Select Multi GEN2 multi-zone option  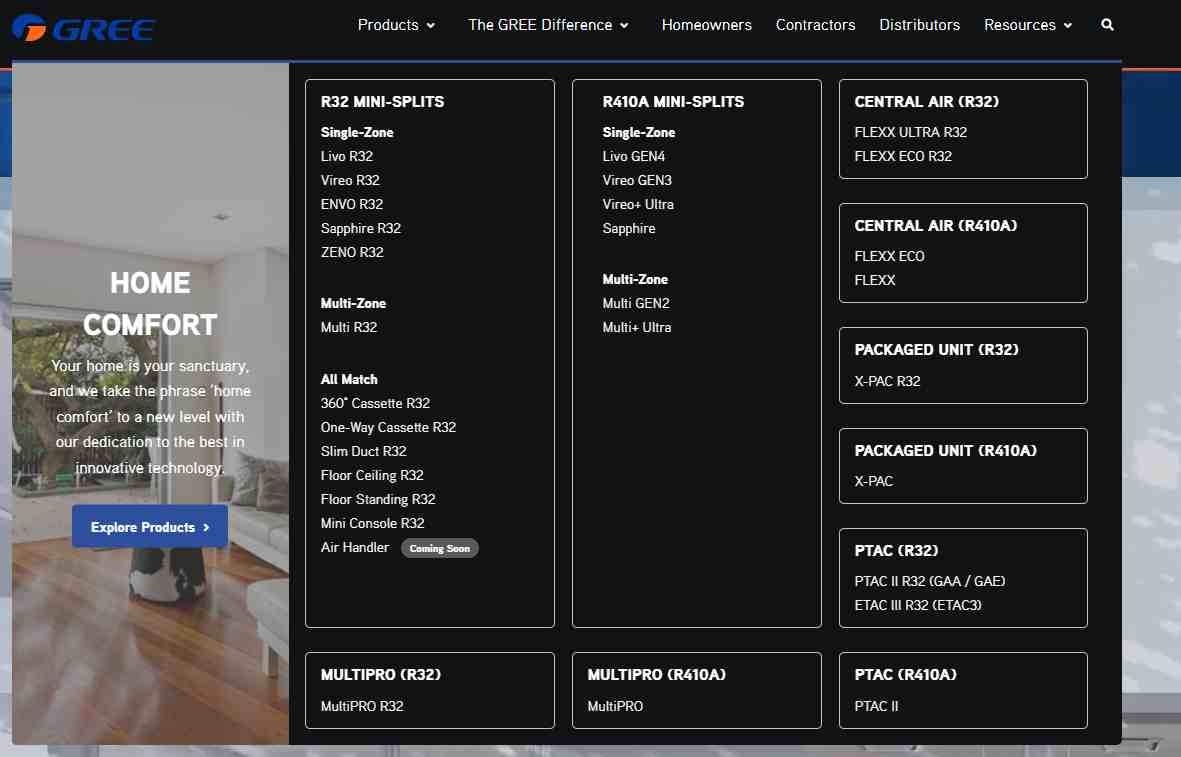click(x=636, y=303)
